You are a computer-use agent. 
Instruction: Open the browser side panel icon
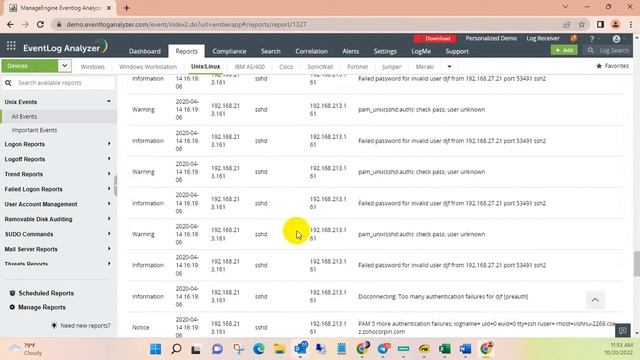600,24
